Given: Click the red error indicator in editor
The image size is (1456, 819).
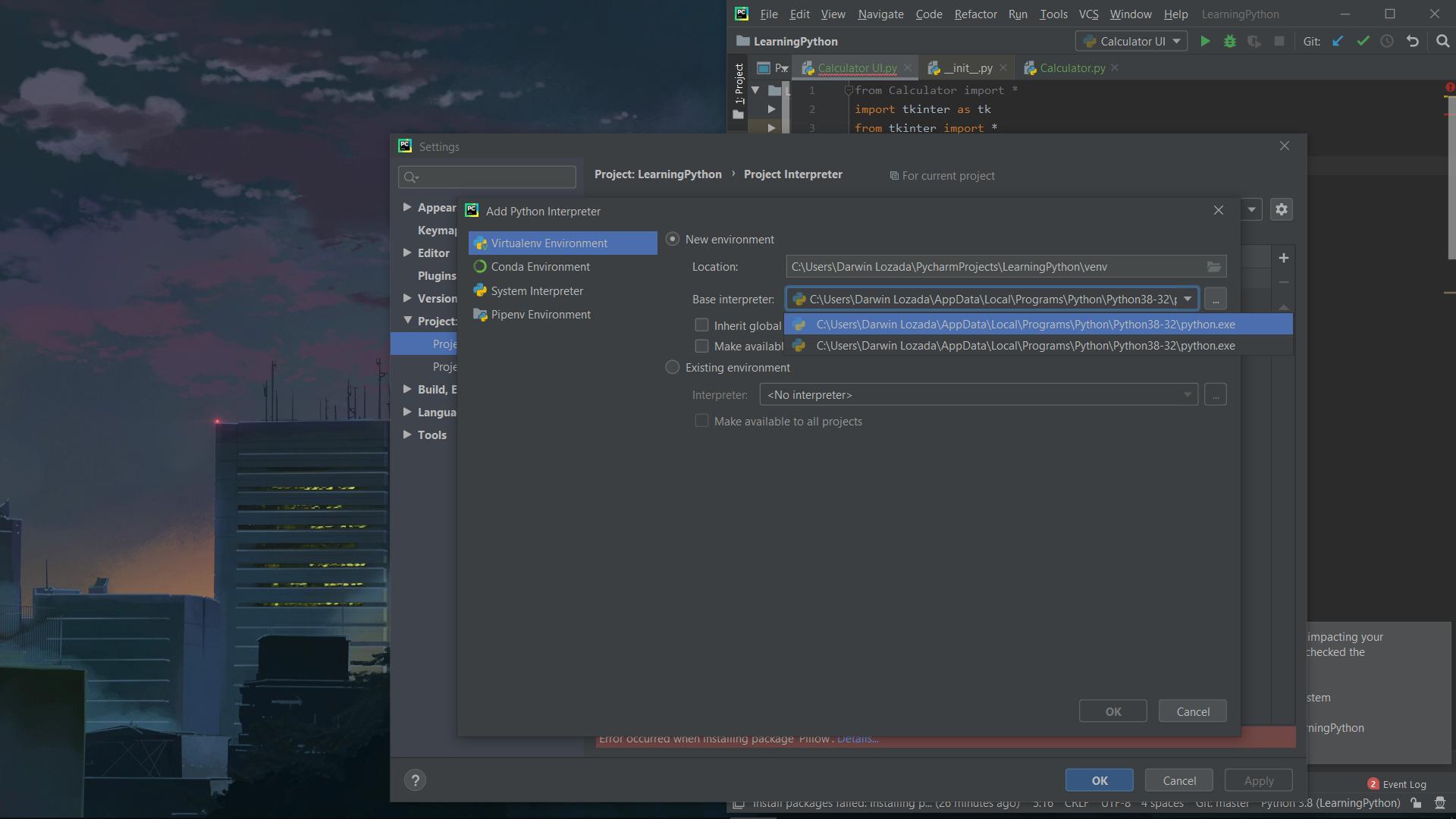Looking at the screenshot, I should tap(1450, 88).
